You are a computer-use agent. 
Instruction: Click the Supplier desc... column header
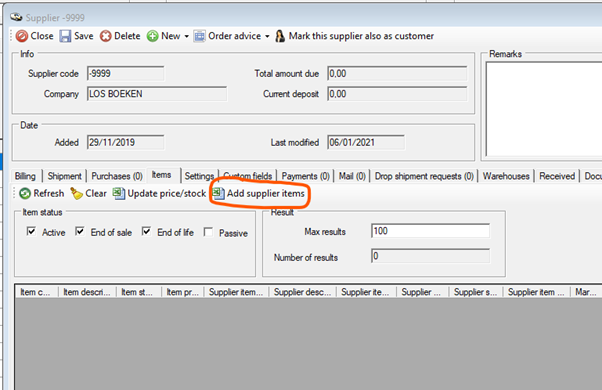click(303, 292)
